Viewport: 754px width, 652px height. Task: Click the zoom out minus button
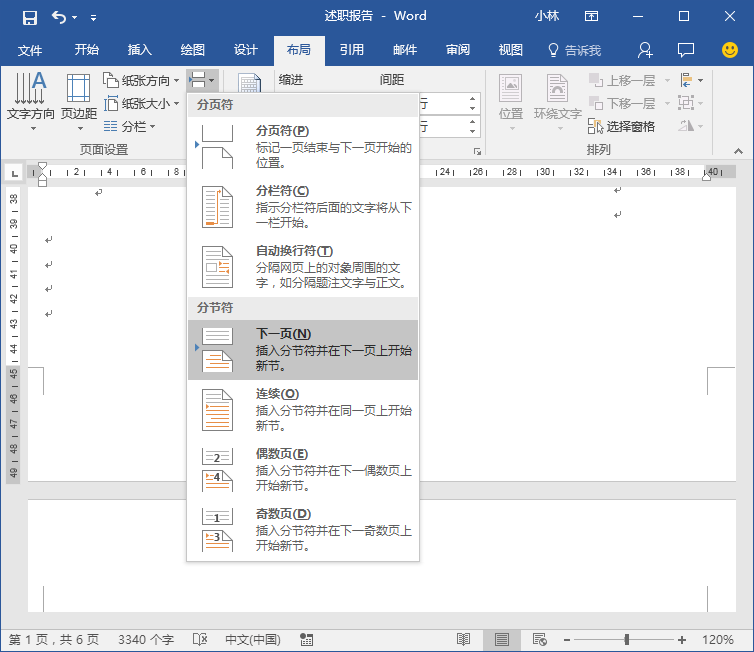pyautogui.click(x=567, y=639)
